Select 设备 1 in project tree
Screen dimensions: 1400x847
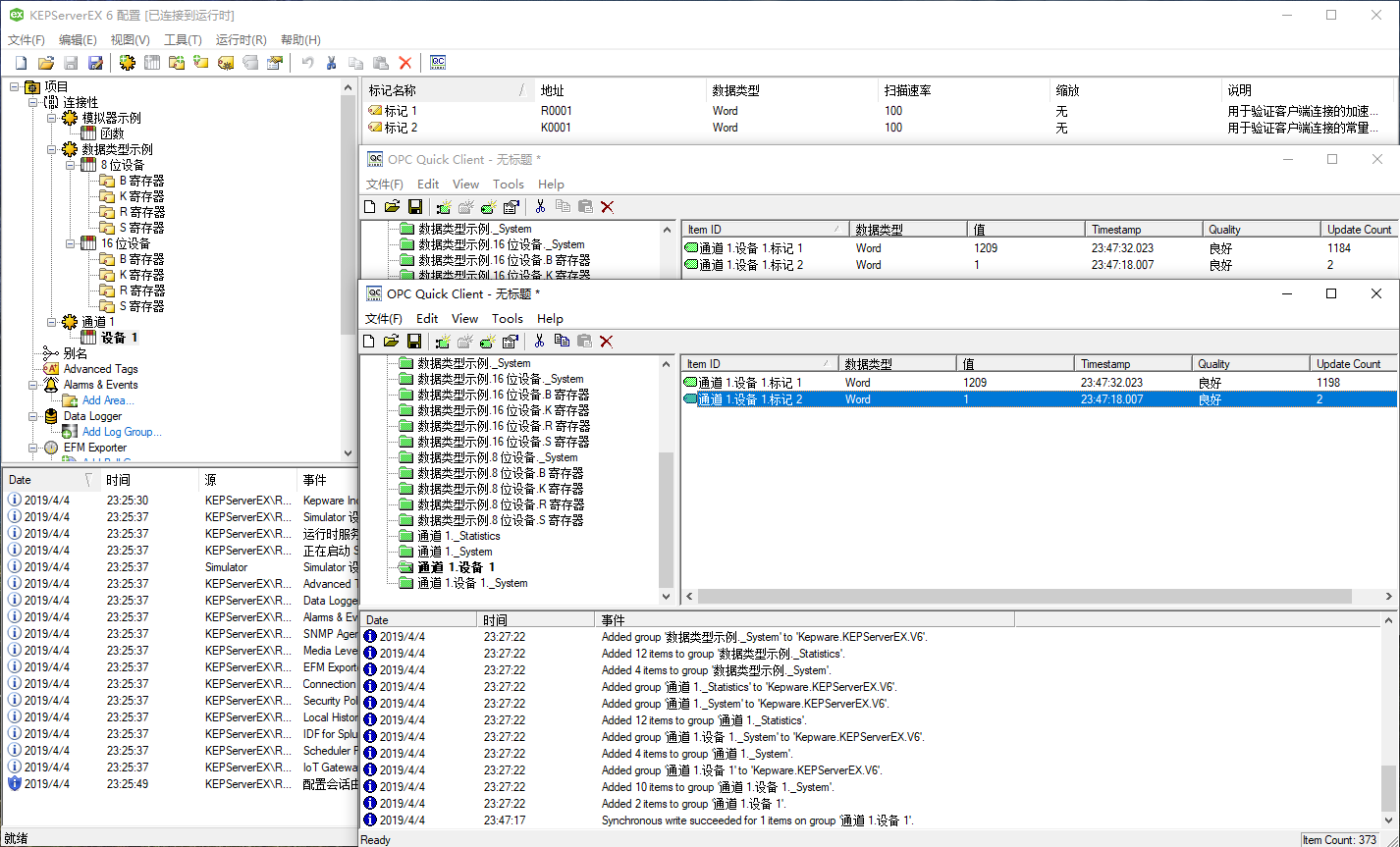tap(119, 338)
